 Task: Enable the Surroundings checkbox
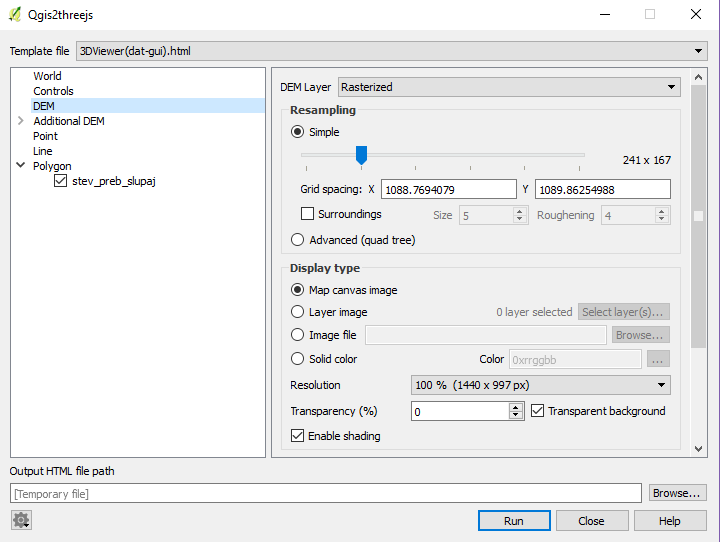click(307, 214)
